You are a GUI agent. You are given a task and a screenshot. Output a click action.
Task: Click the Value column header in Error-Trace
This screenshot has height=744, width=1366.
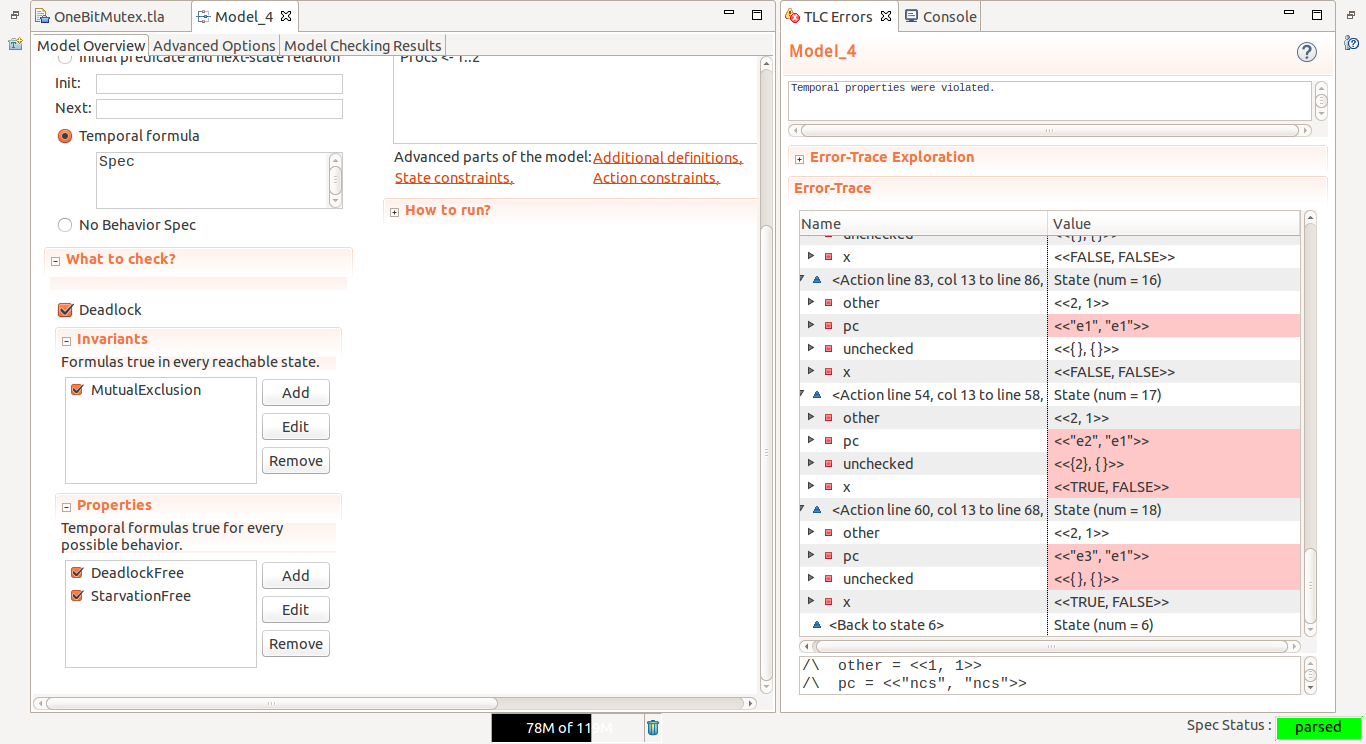point(1174,224)
